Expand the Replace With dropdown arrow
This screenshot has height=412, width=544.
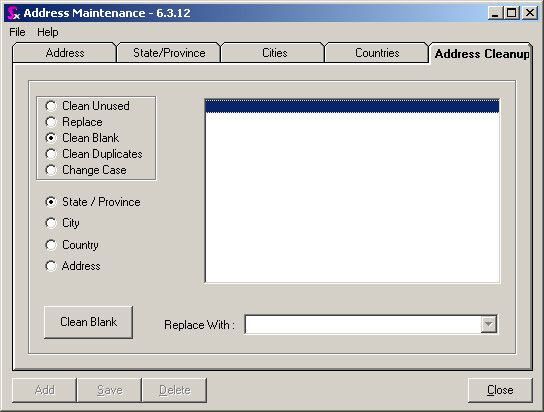488,324
